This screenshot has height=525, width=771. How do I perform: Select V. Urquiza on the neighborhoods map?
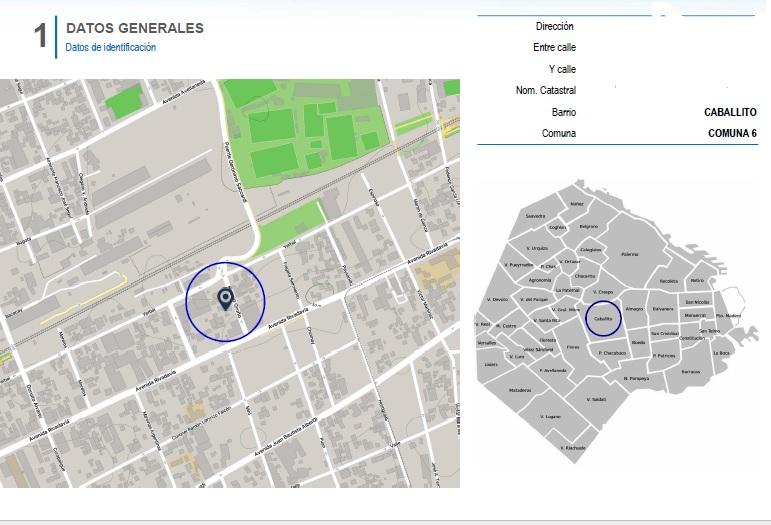click(x=537, y=248)
